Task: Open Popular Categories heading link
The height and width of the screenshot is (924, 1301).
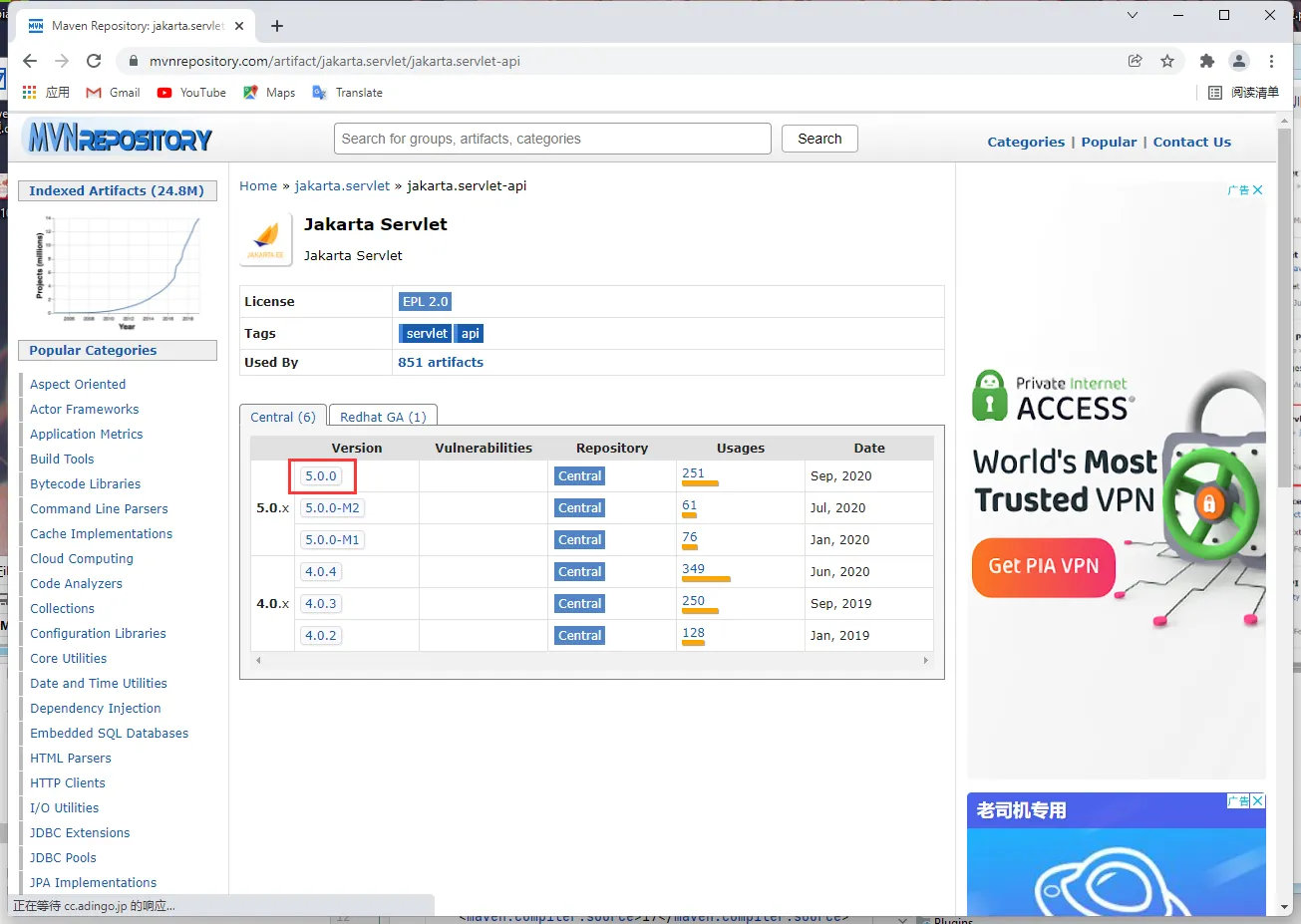Action: tap(93, 350)
